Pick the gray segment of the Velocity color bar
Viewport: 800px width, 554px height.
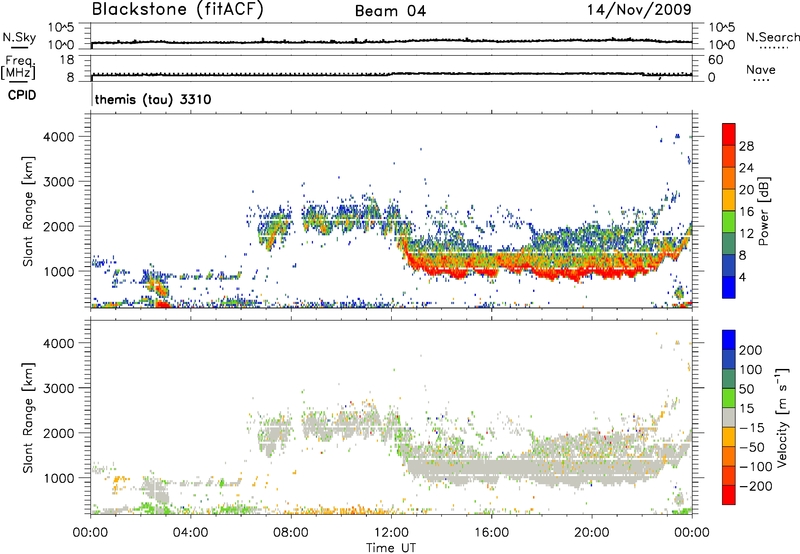(729, 418)
